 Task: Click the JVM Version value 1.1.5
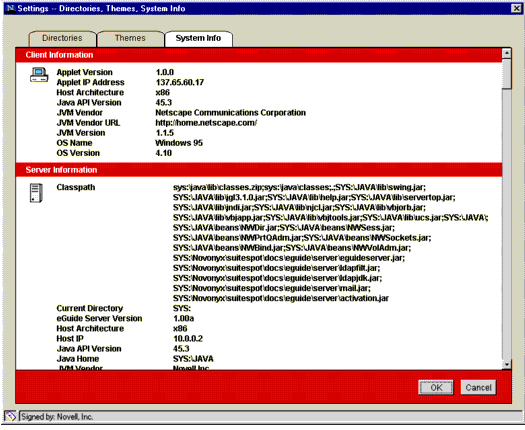point(164,133)
